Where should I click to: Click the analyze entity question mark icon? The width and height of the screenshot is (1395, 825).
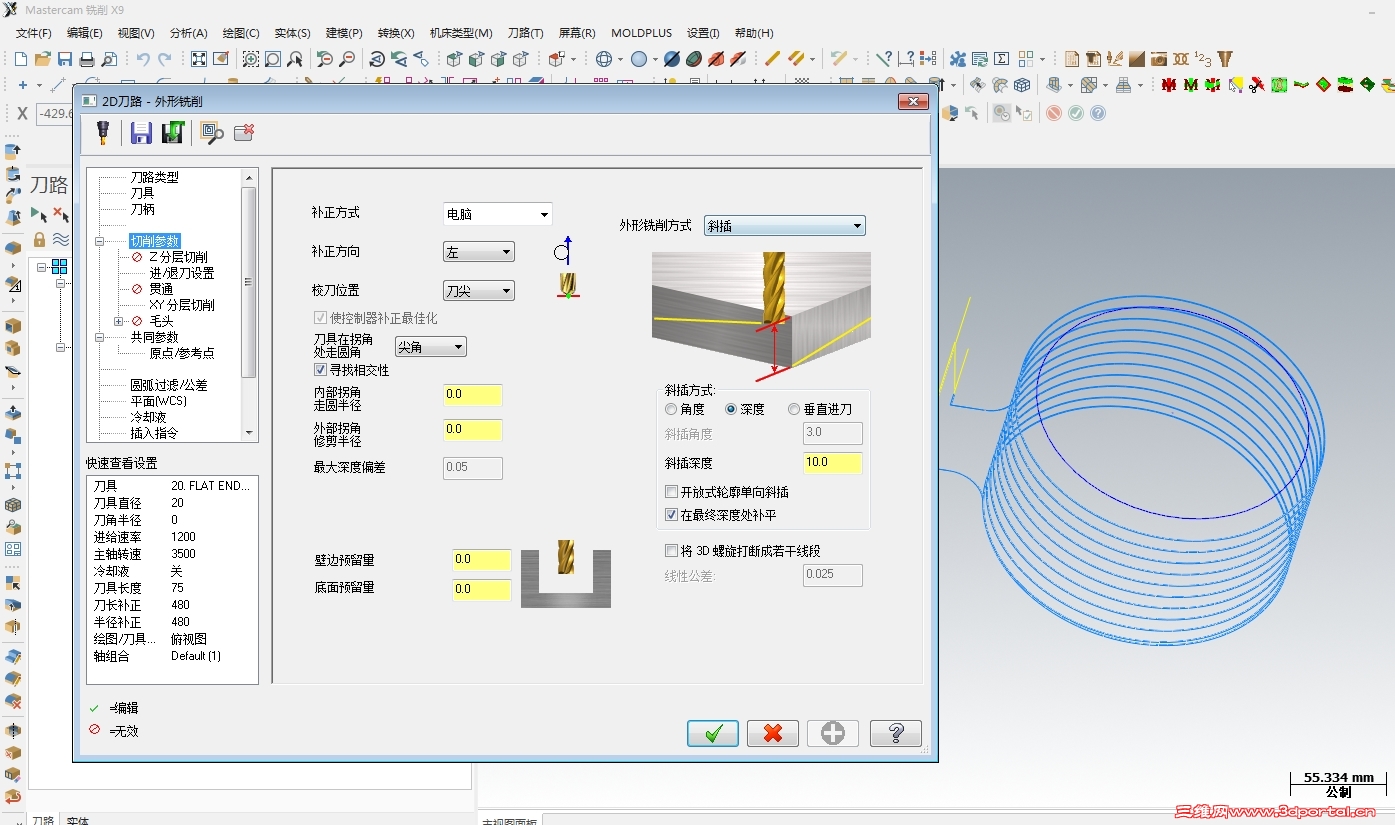tap(884, 59)
